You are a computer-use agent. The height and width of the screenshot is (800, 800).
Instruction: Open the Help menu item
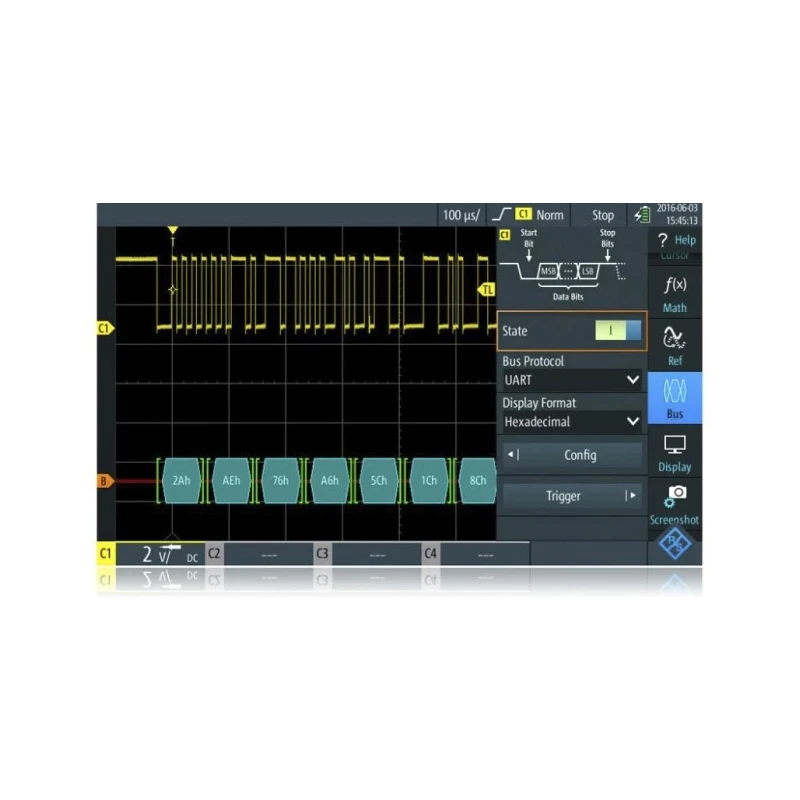click(676, 240)
